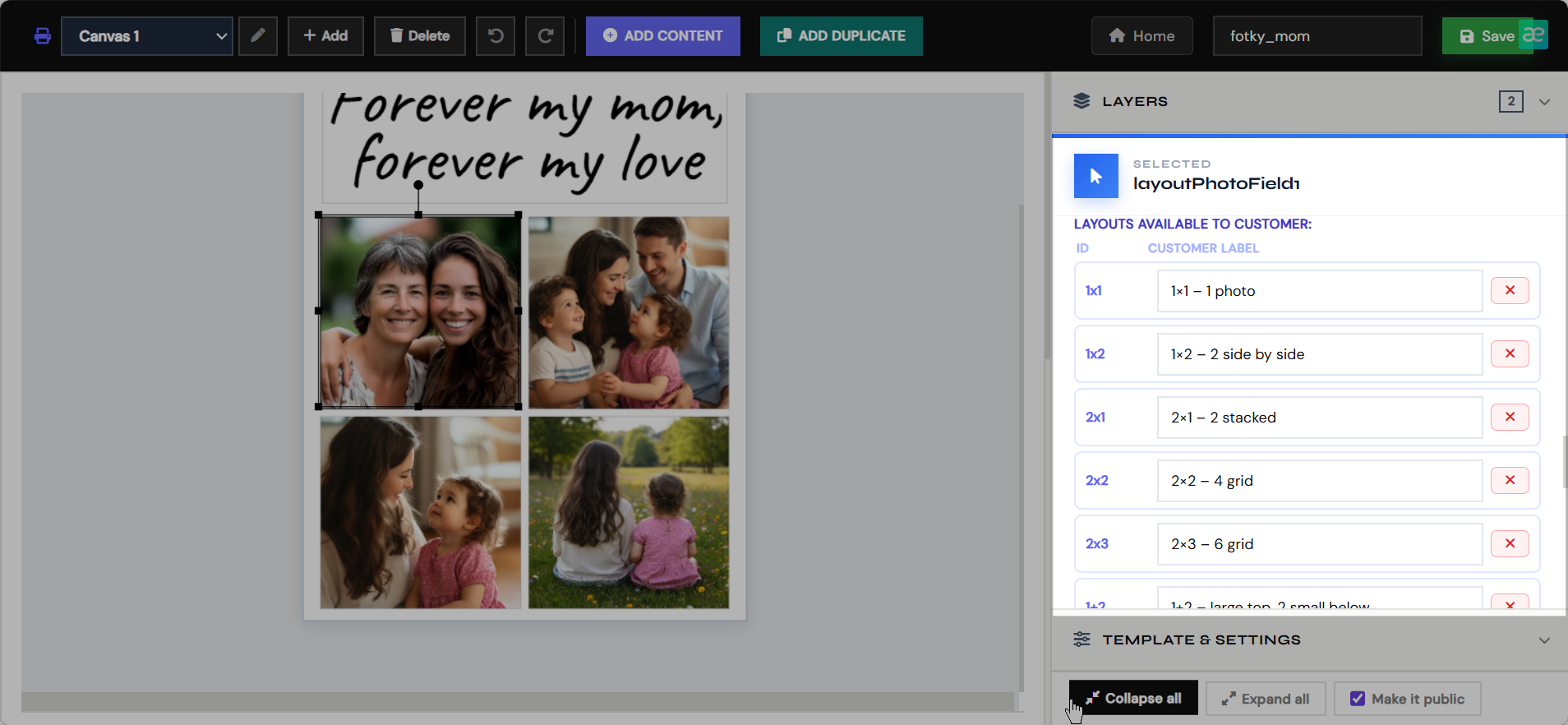The height and width of the screenshot is (725, 1568).
Task: Expand the Template & Settings section
Action: pos(1544,640)
